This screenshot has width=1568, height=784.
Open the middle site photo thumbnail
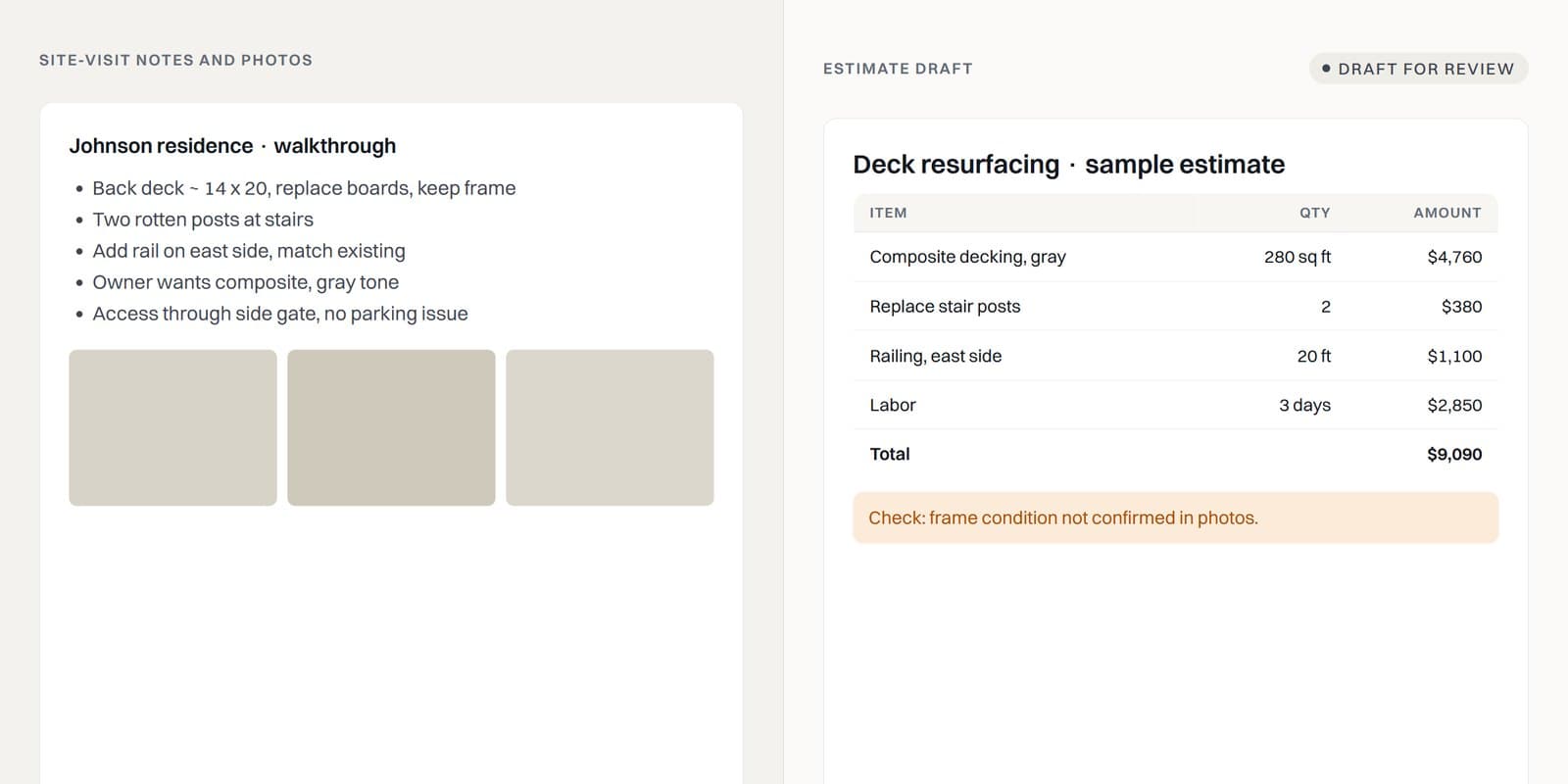click(391, 427)
